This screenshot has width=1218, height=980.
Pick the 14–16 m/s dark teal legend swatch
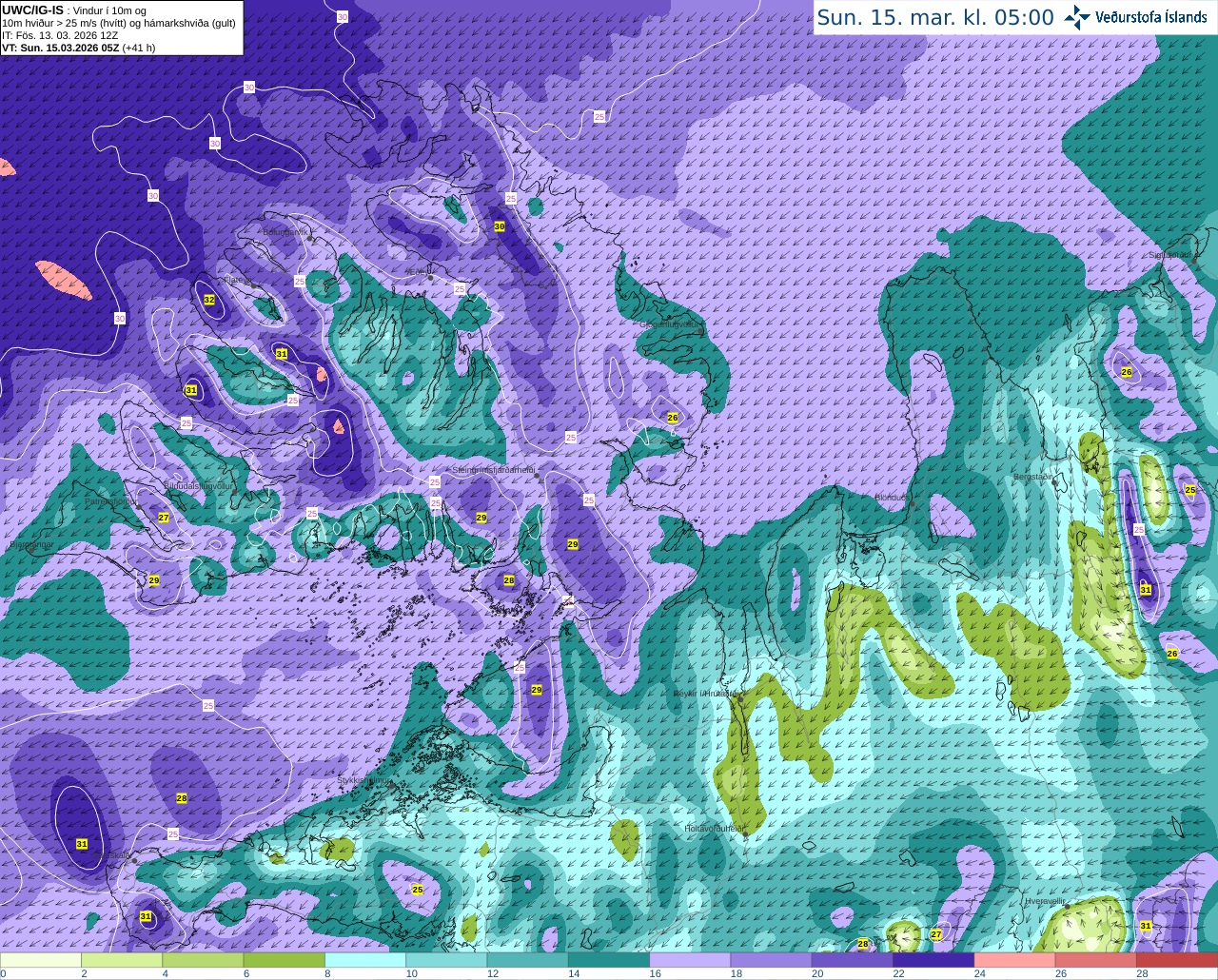point(609,960)
